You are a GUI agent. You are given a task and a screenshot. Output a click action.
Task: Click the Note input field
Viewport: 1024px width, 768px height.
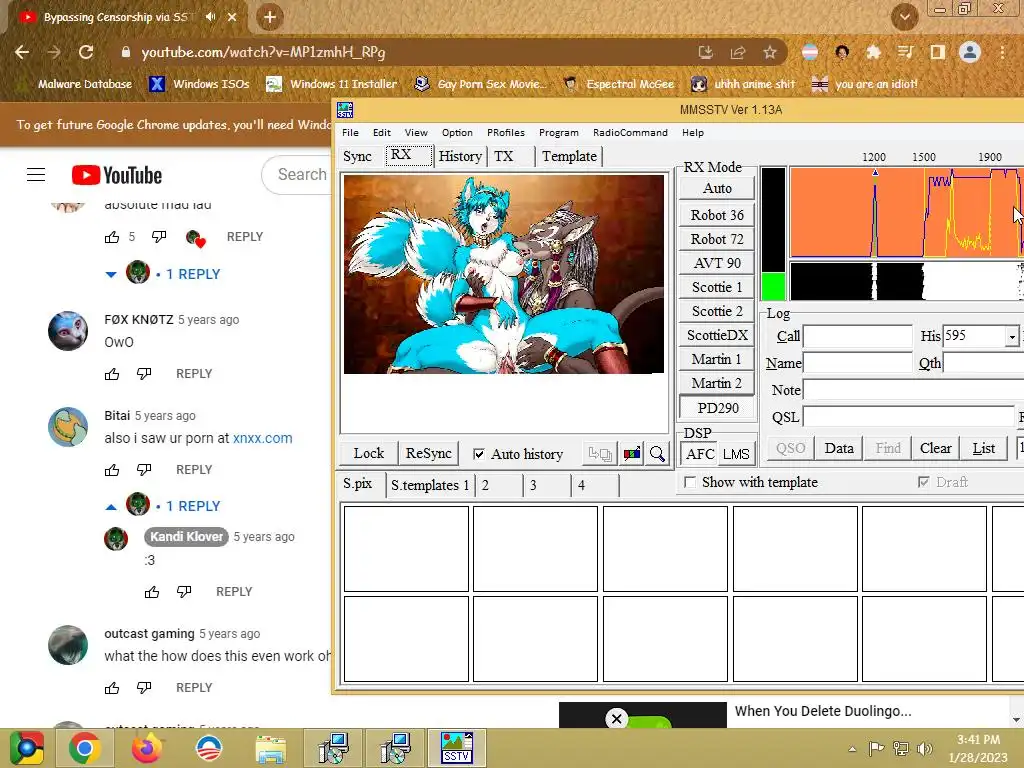(x=913, y=390)
